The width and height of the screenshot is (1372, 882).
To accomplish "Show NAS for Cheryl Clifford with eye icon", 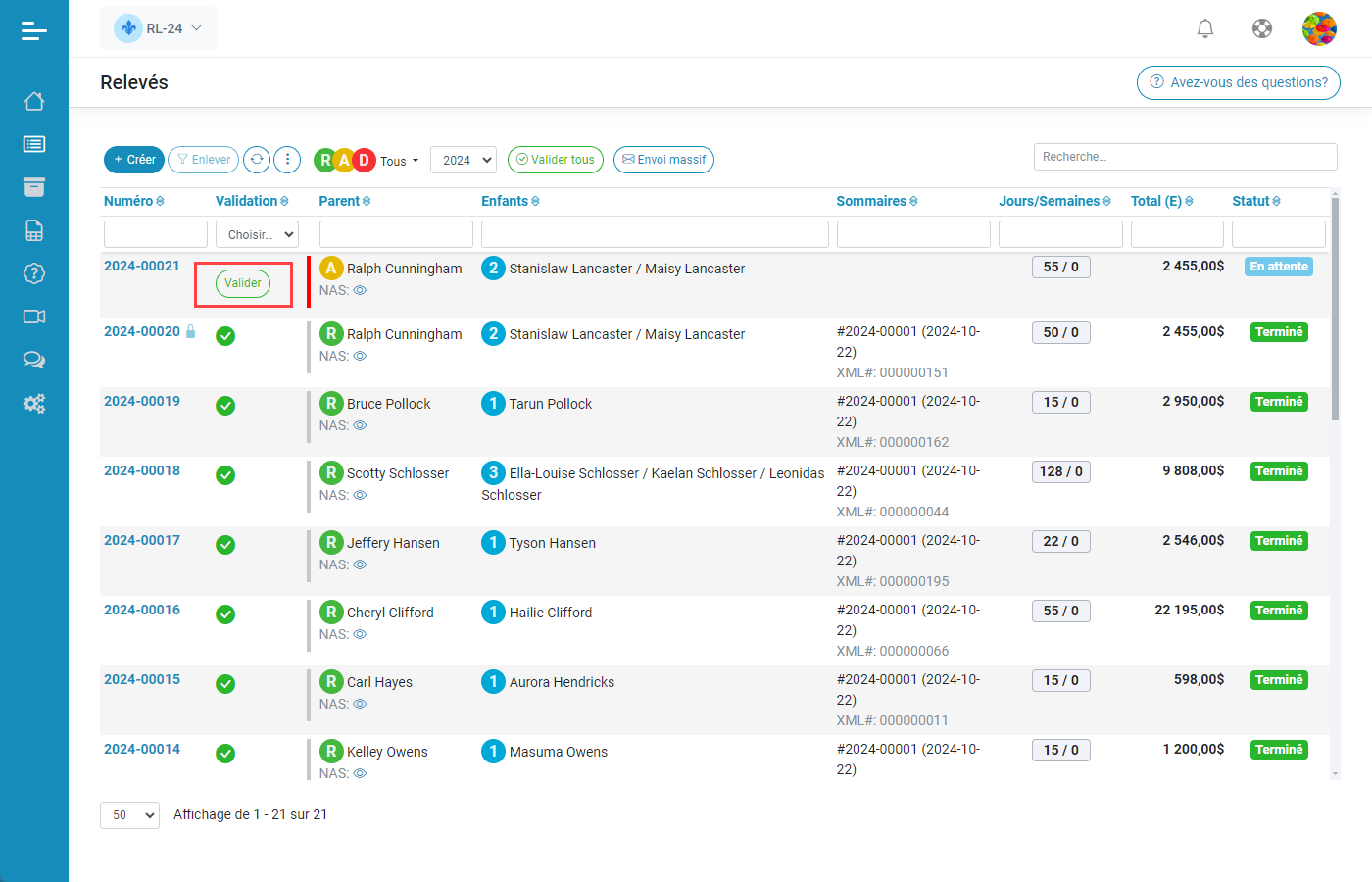I will (360, 635).
